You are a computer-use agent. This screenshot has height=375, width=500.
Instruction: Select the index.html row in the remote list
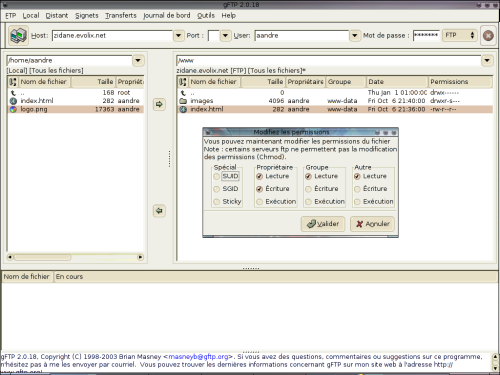coord(335,109)
